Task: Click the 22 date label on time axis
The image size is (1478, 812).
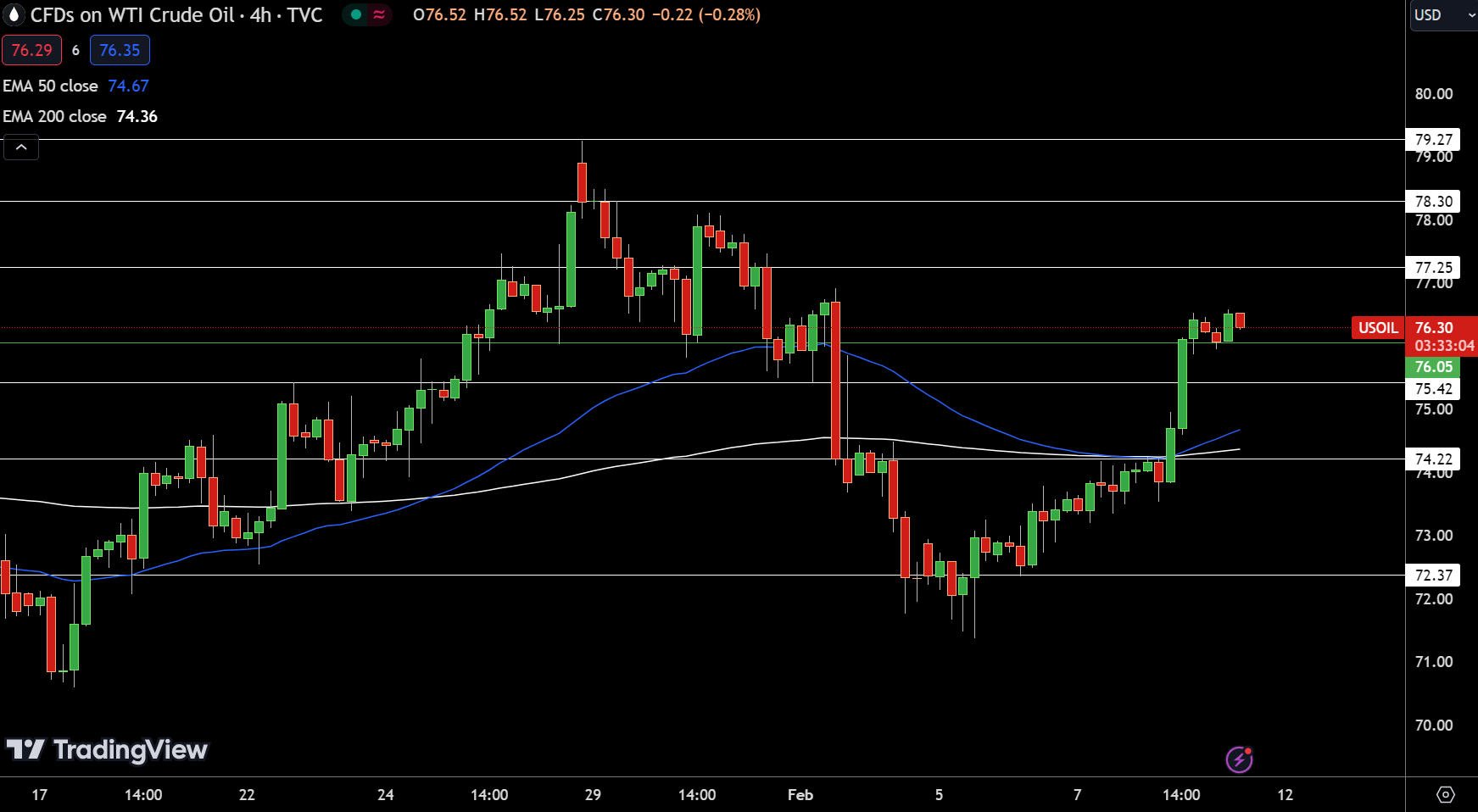Action: [247, 794]
